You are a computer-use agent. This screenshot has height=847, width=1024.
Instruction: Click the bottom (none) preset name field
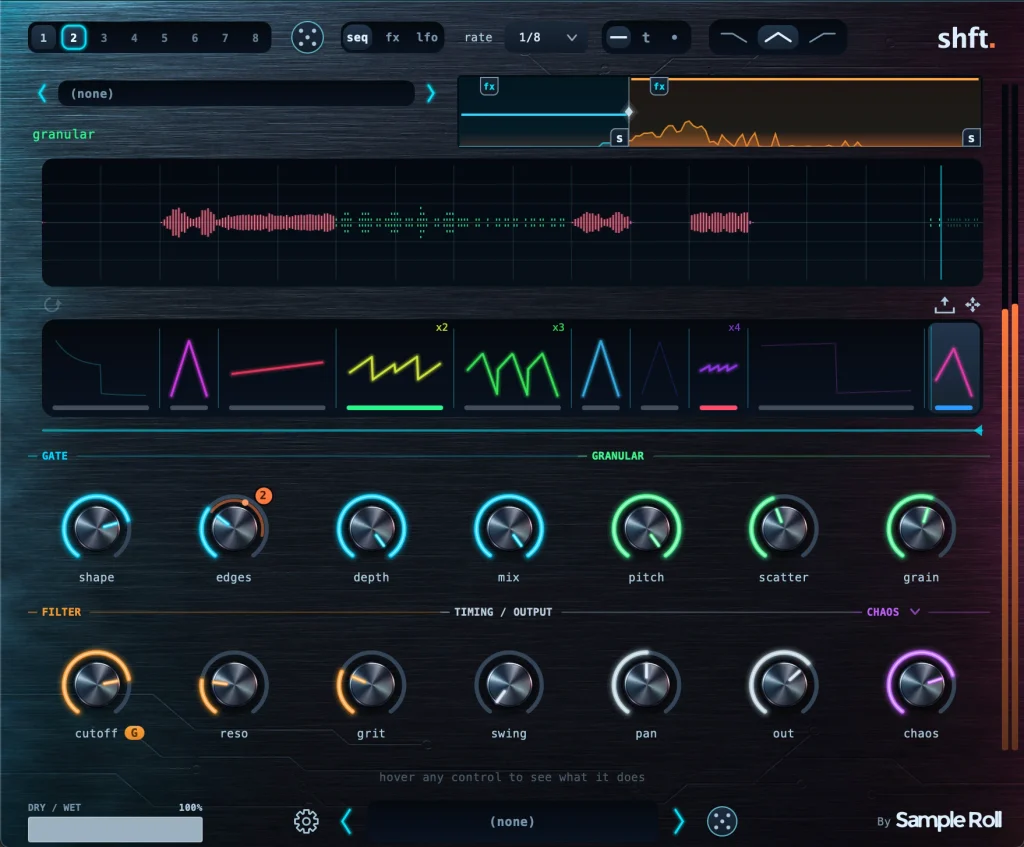[x=513, y=821]
